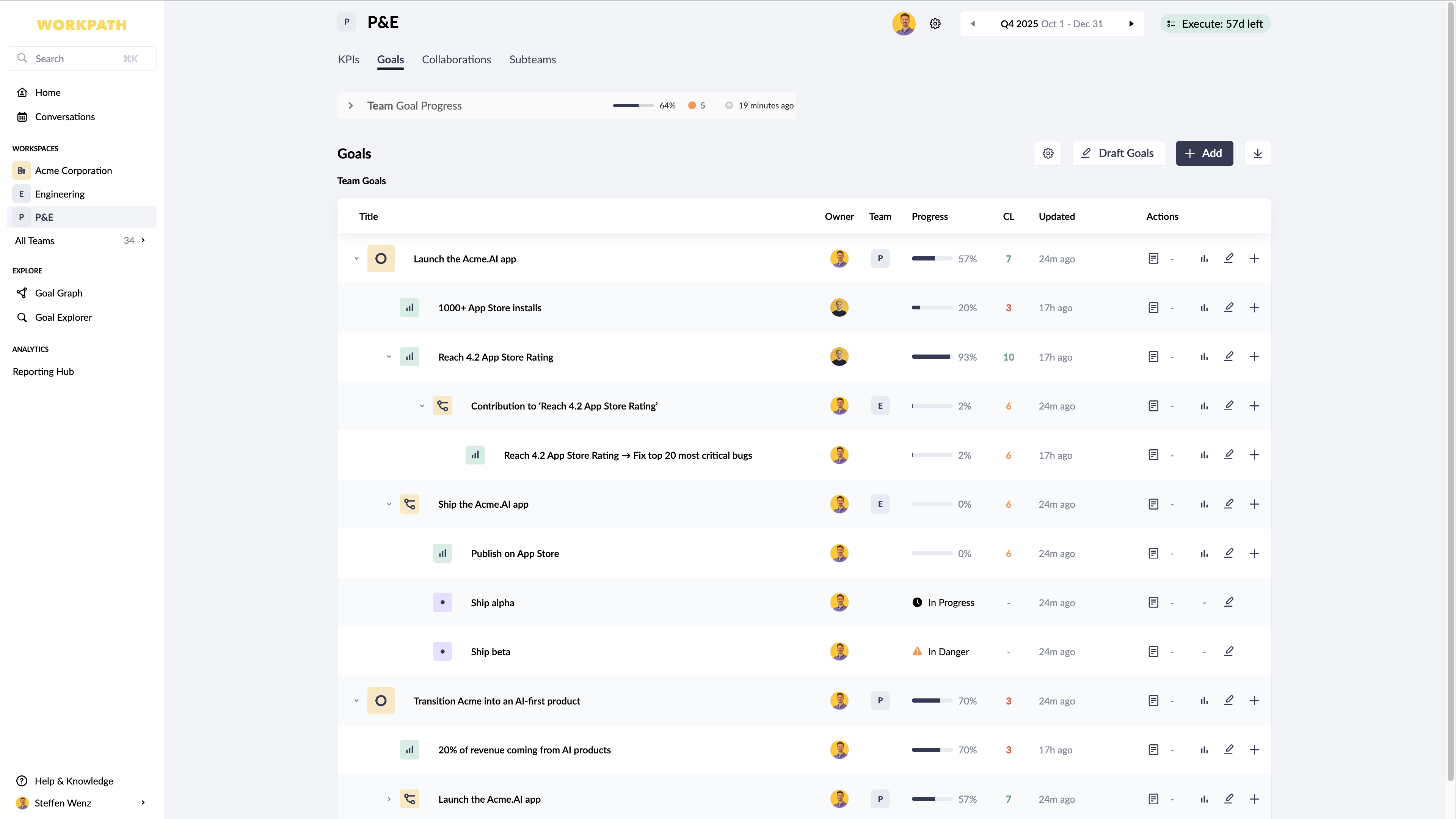1456x819 pixels.
Task: Switch to Collaborations tab
Action: [x=456, y=60]
